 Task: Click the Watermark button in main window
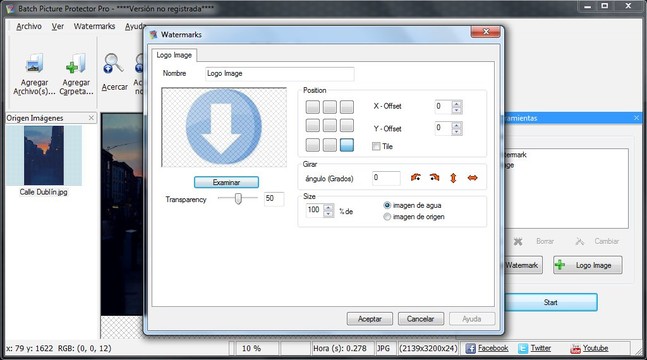pos(523,265)
